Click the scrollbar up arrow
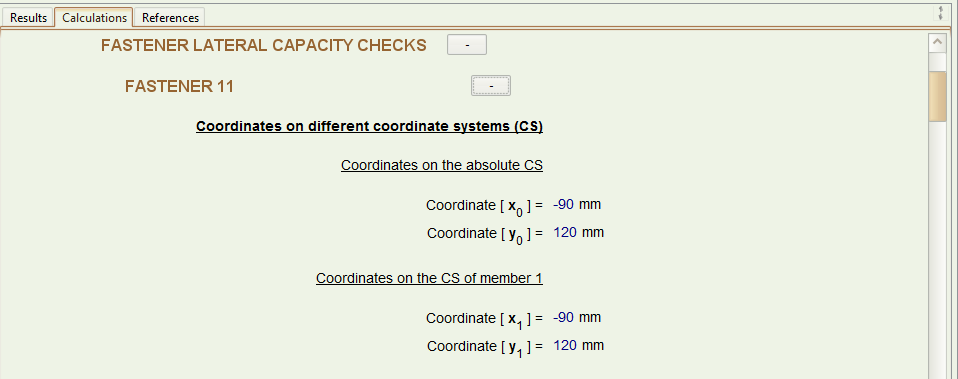 (937, 43)
